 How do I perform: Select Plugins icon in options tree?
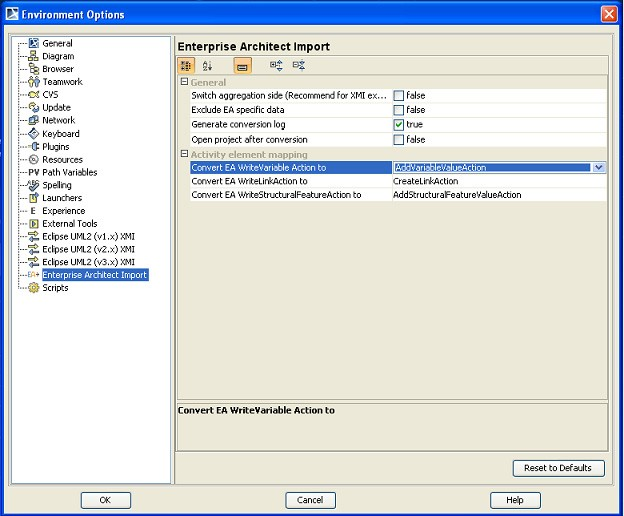pyautogui.click(x=34, y=147)
